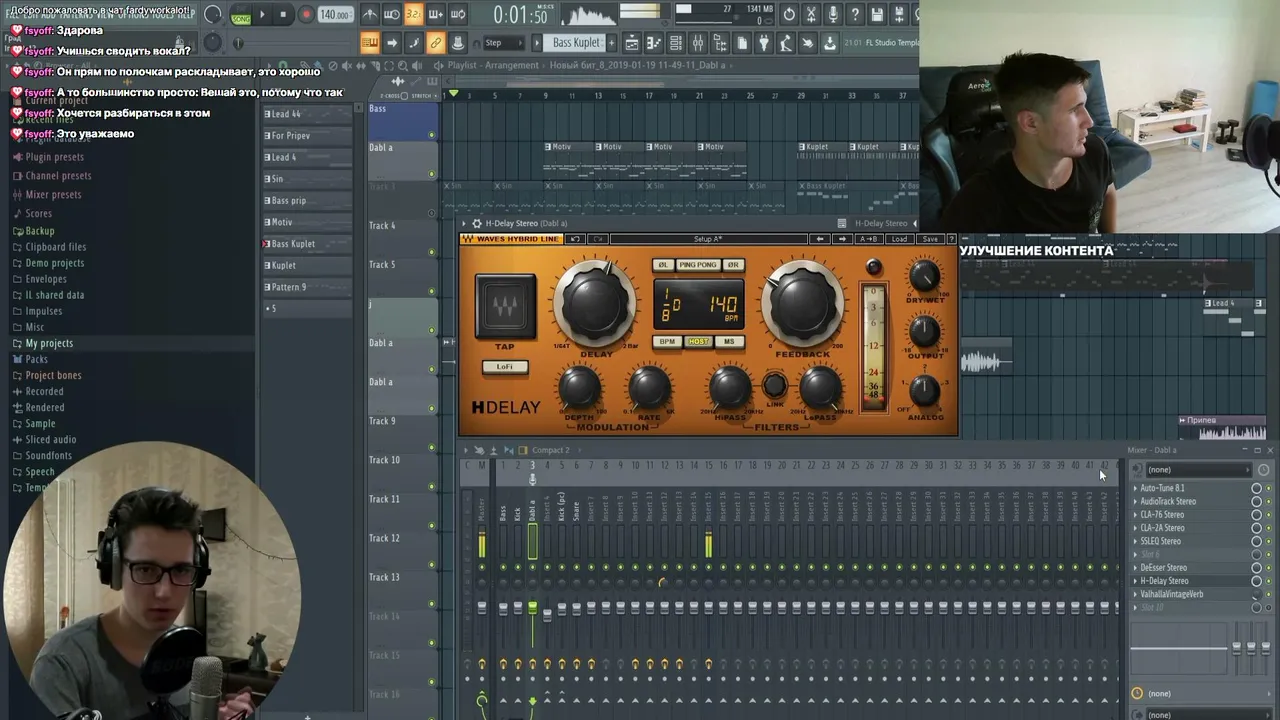Open the piano roll view icon
This screenshot has width=1280, height=720.
(654, 43)
